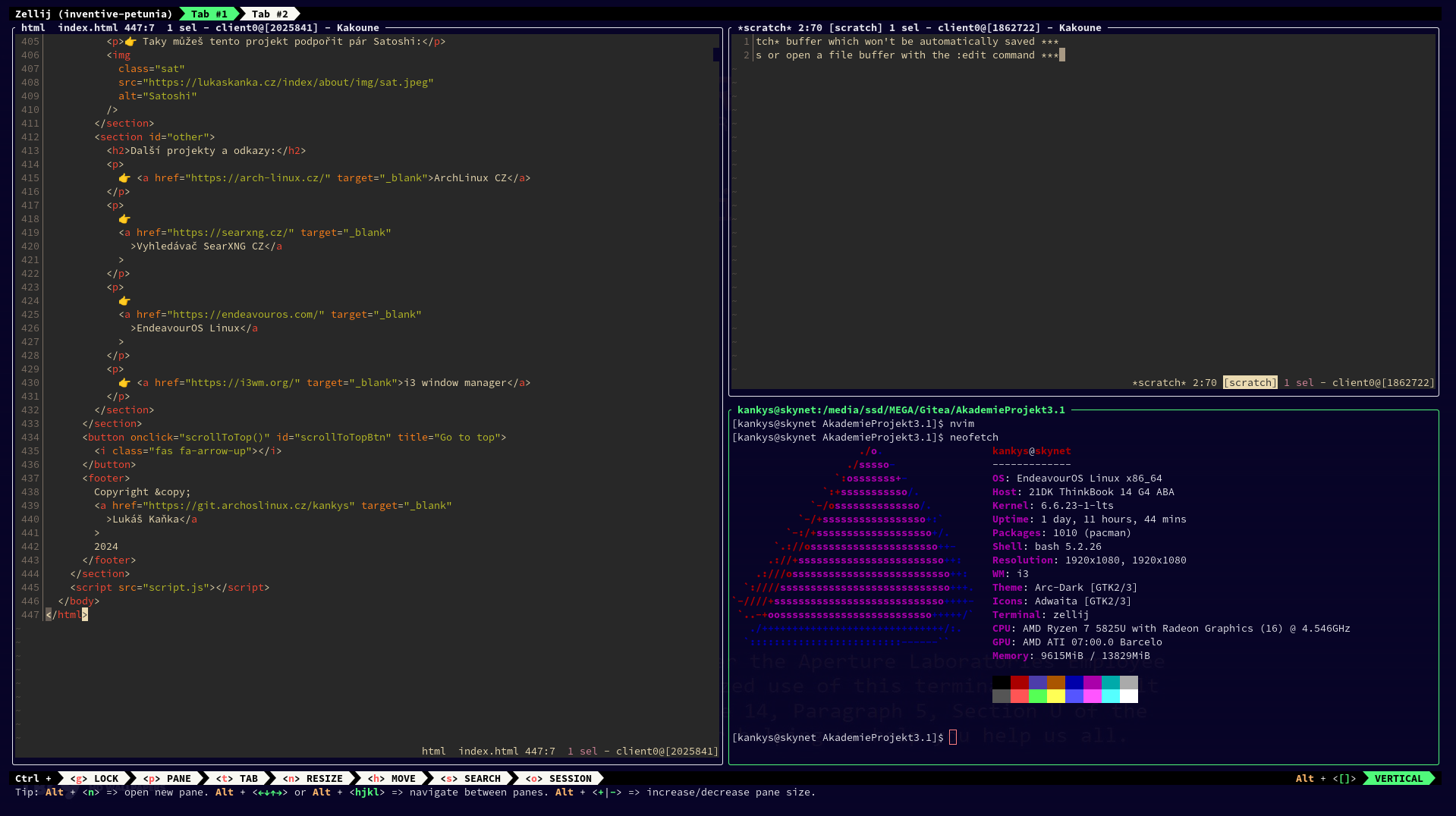Viewport: 1456px width, 816px height.
Task: Focus the bash prompt cursor in terminal pane
Action: click(x=953, y=738)
